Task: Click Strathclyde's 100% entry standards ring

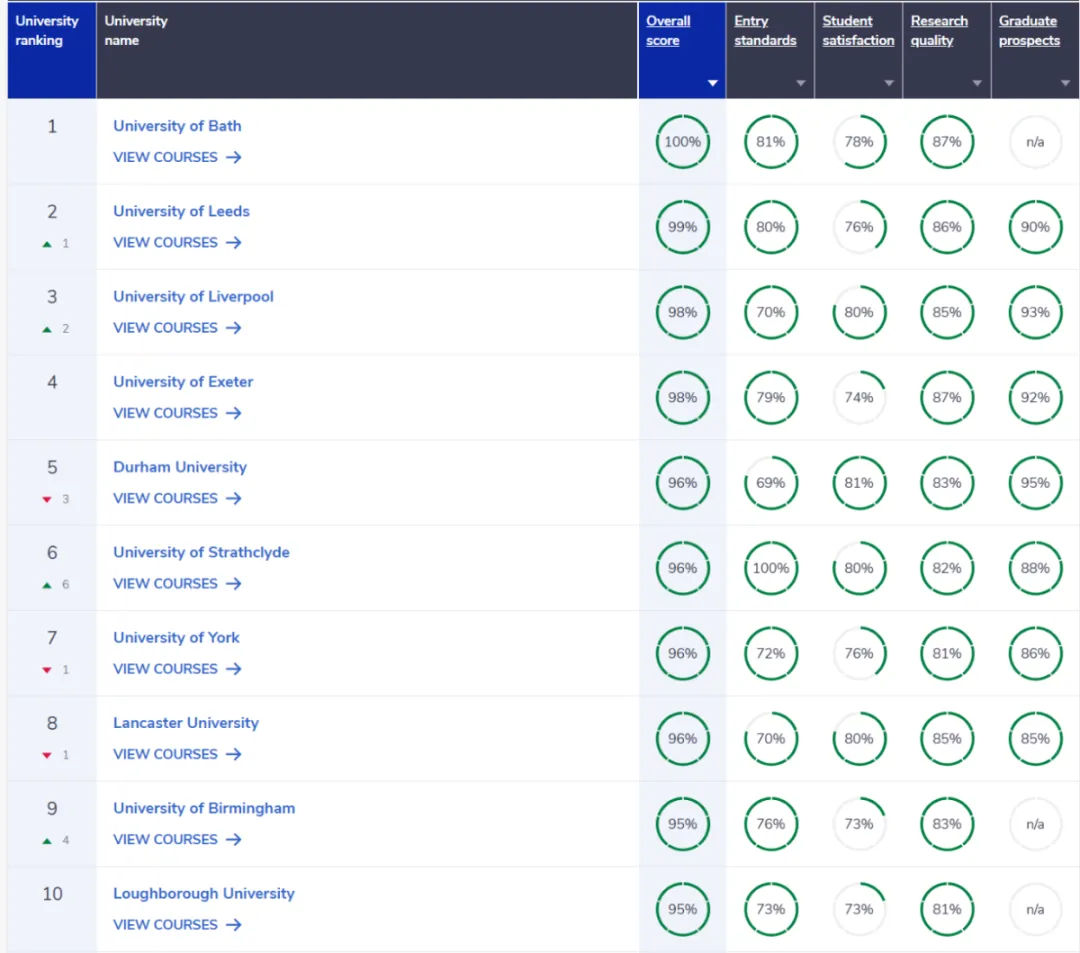Action: pos(771,568)
